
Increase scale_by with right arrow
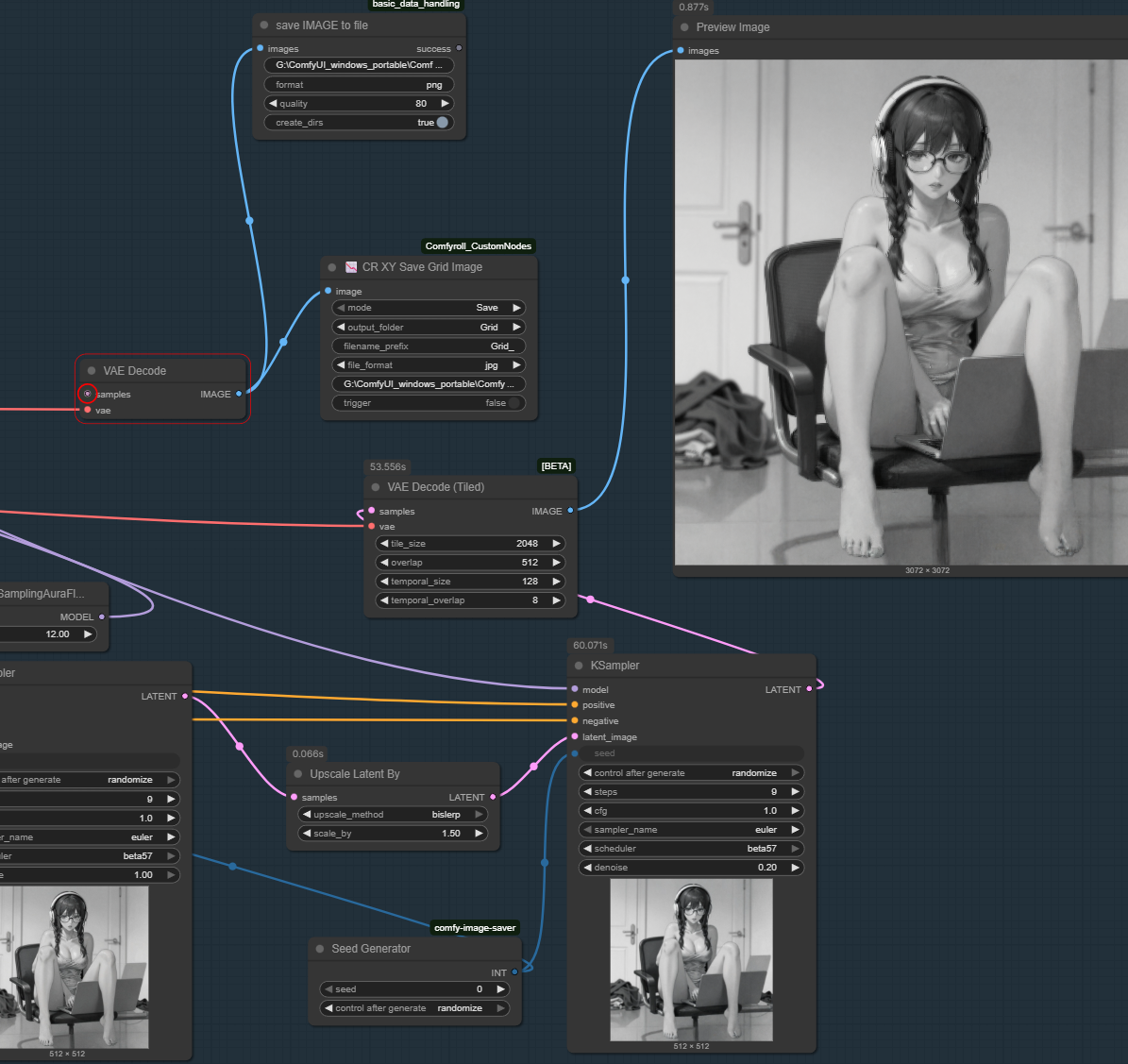click(480, 834)
